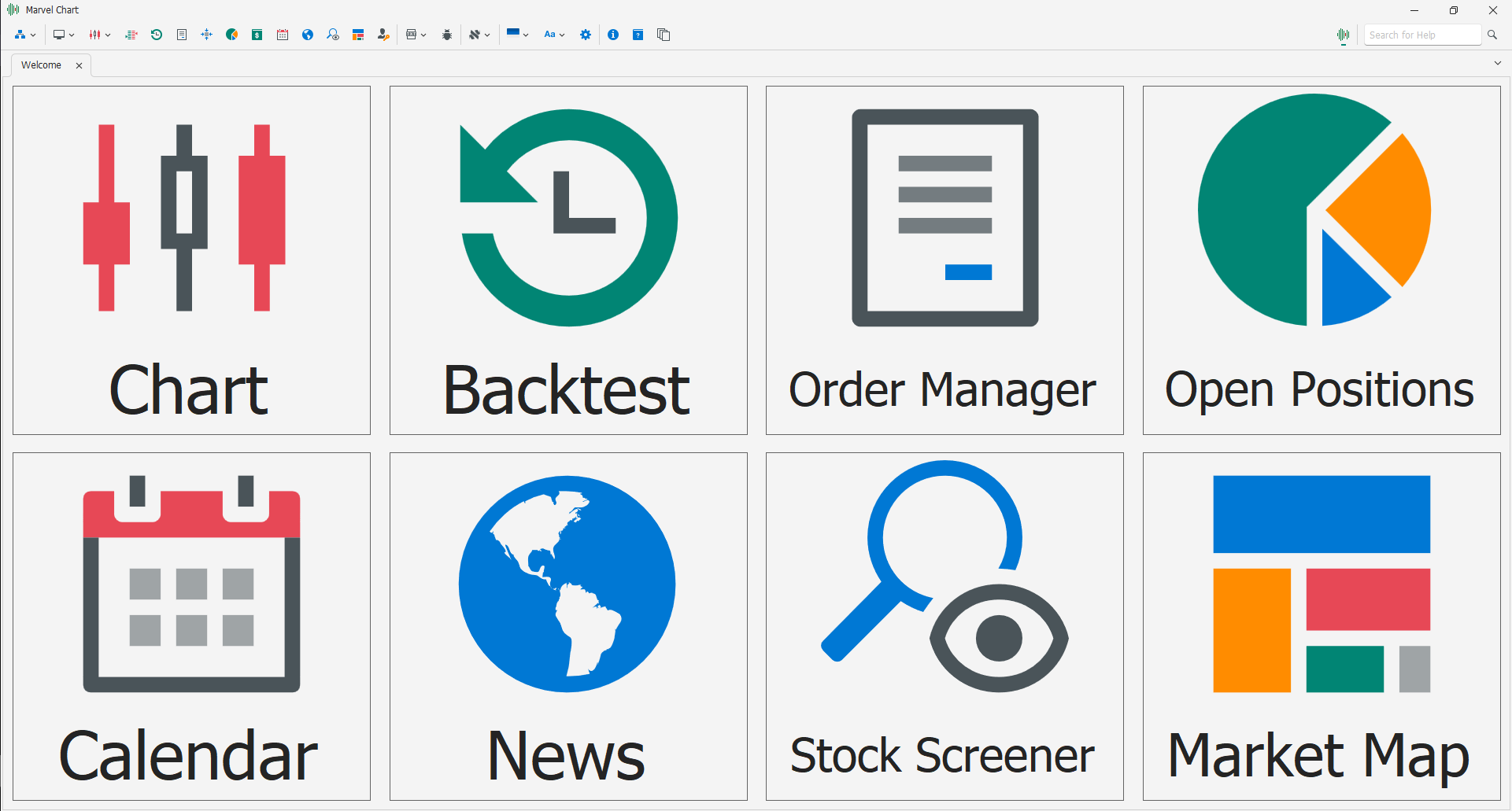Viewport: 1512px width, 811px height.
Task: Open positions via toolbar pie chart icon
Action: pos(232,35)
